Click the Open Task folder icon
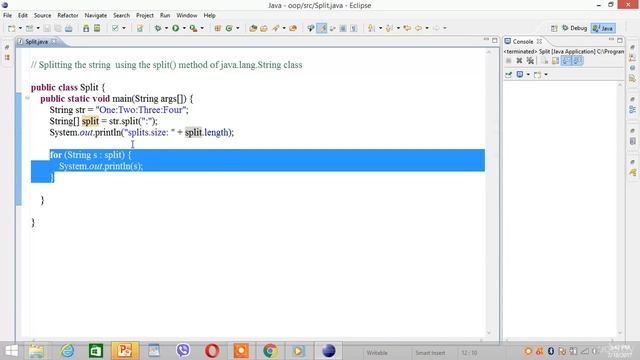640x360 pixels. pos(264,28)
